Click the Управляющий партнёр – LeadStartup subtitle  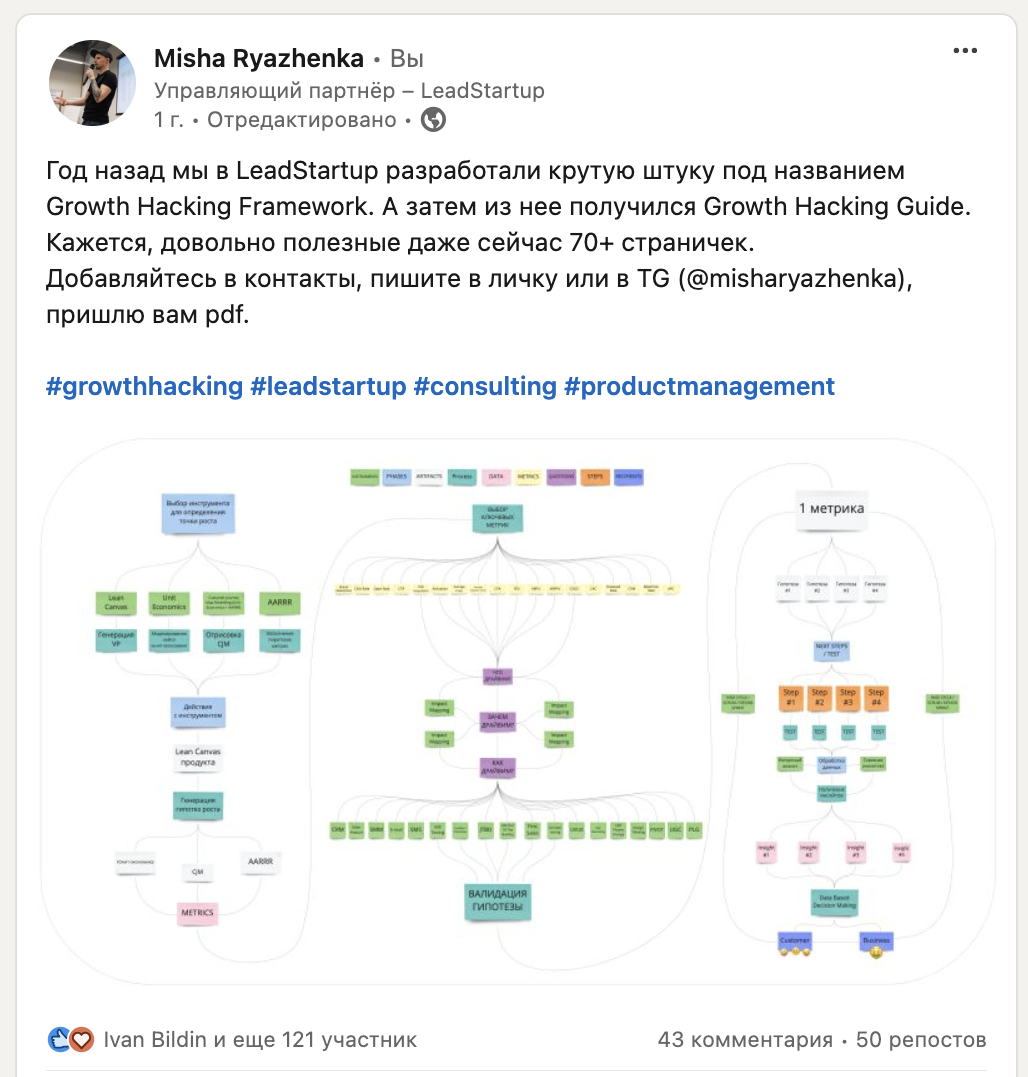tap(349, 90)
